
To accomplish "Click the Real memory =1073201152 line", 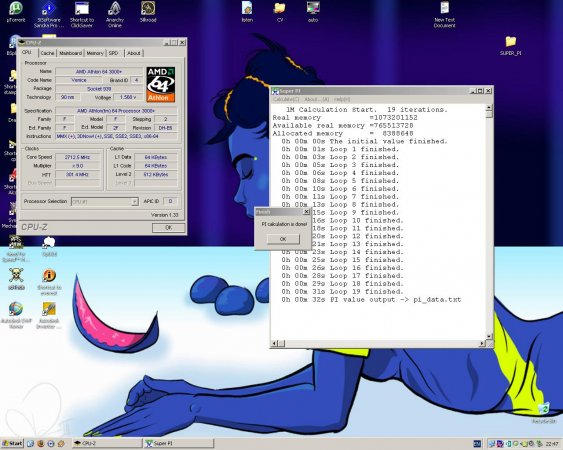I will [345, 117].
